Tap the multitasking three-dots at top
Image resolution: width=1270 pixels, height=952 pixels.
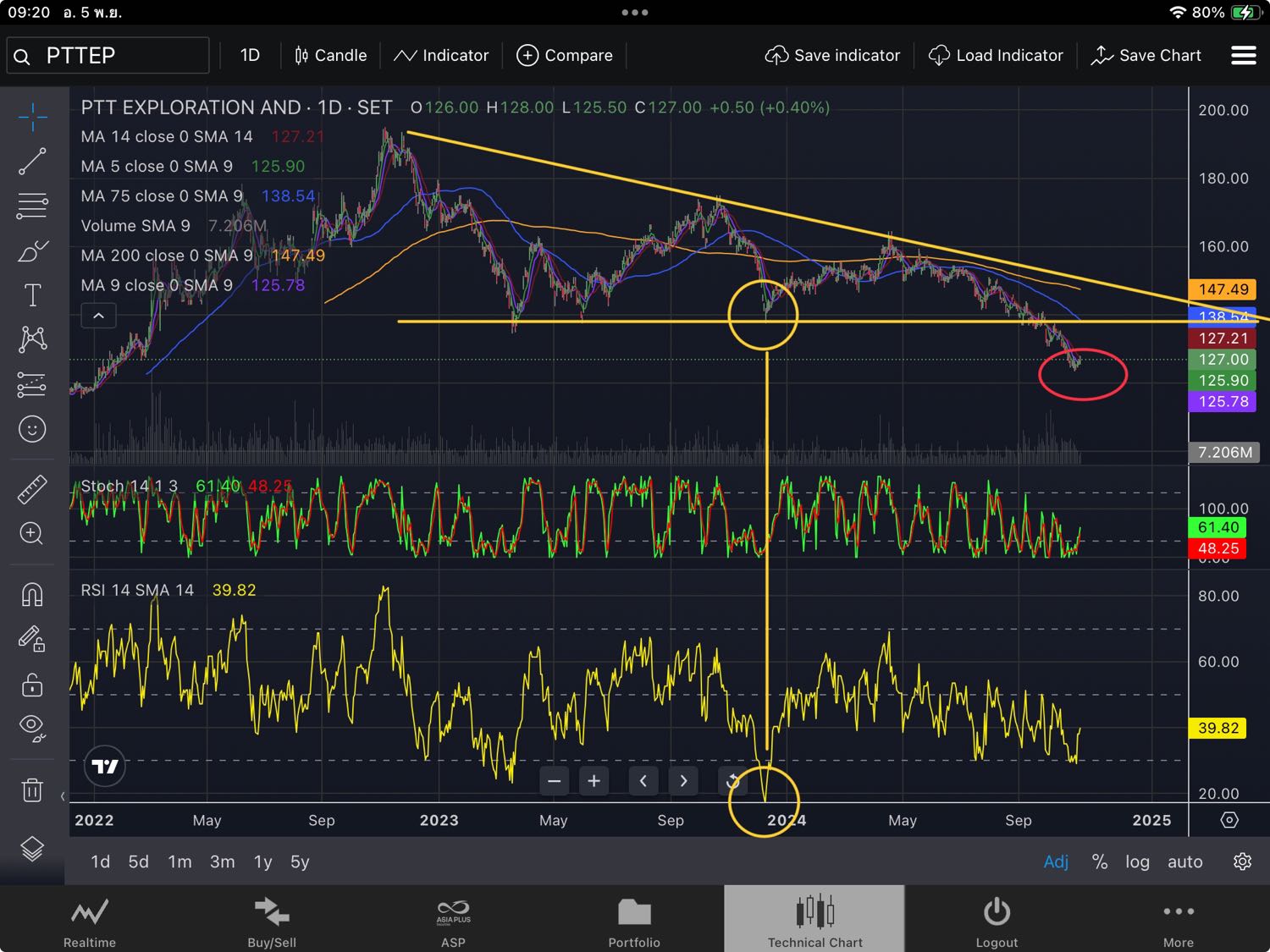635,13
